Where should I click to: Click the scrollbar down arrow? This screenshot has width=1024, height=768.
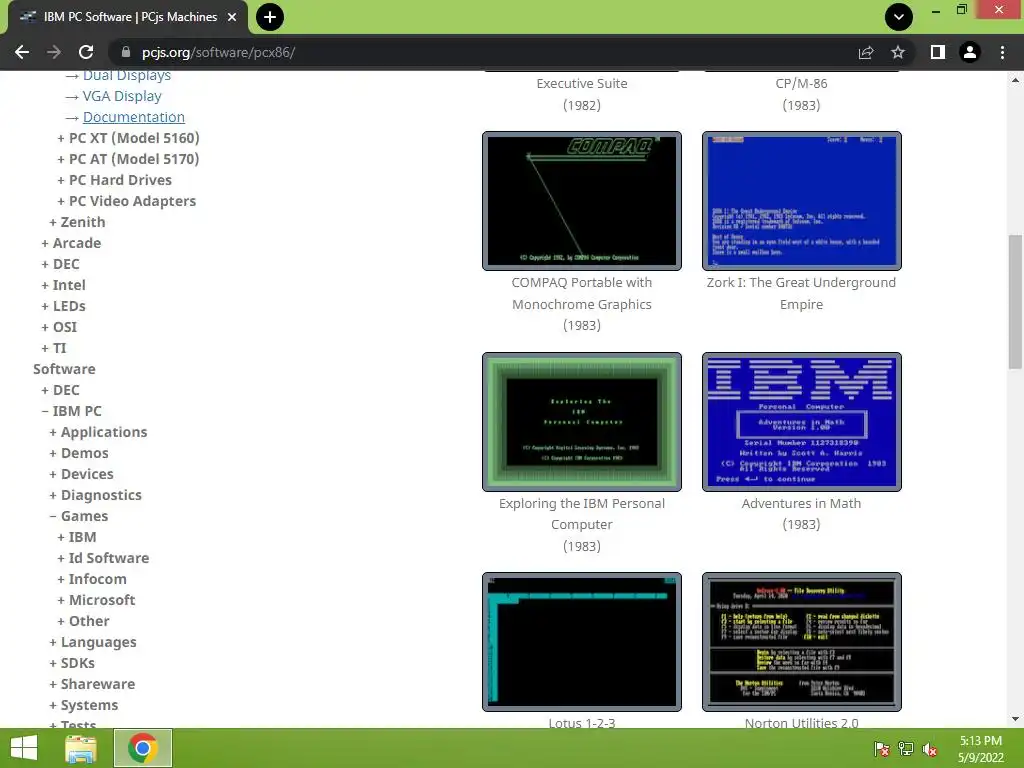pos(1015,720)
